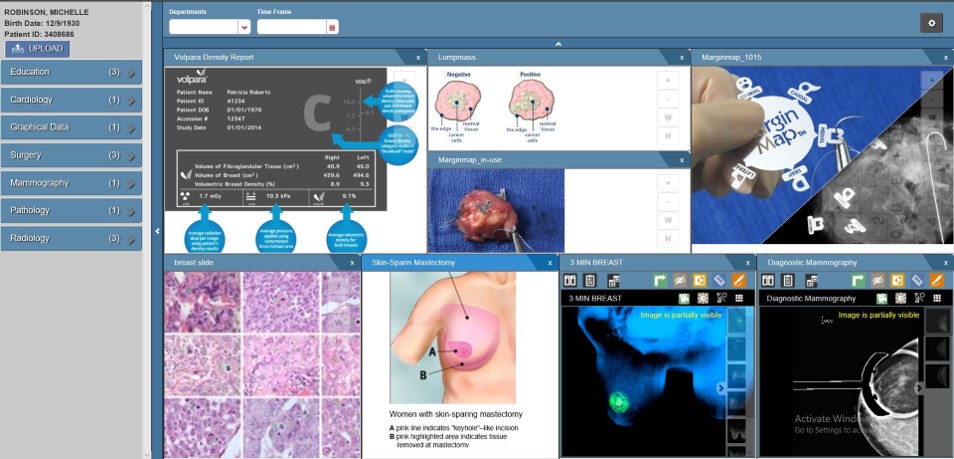Click the scissors icon in Diagnostic Mammography viewer
This screenshot has width=954, height=459.
(x=920, y=298)
